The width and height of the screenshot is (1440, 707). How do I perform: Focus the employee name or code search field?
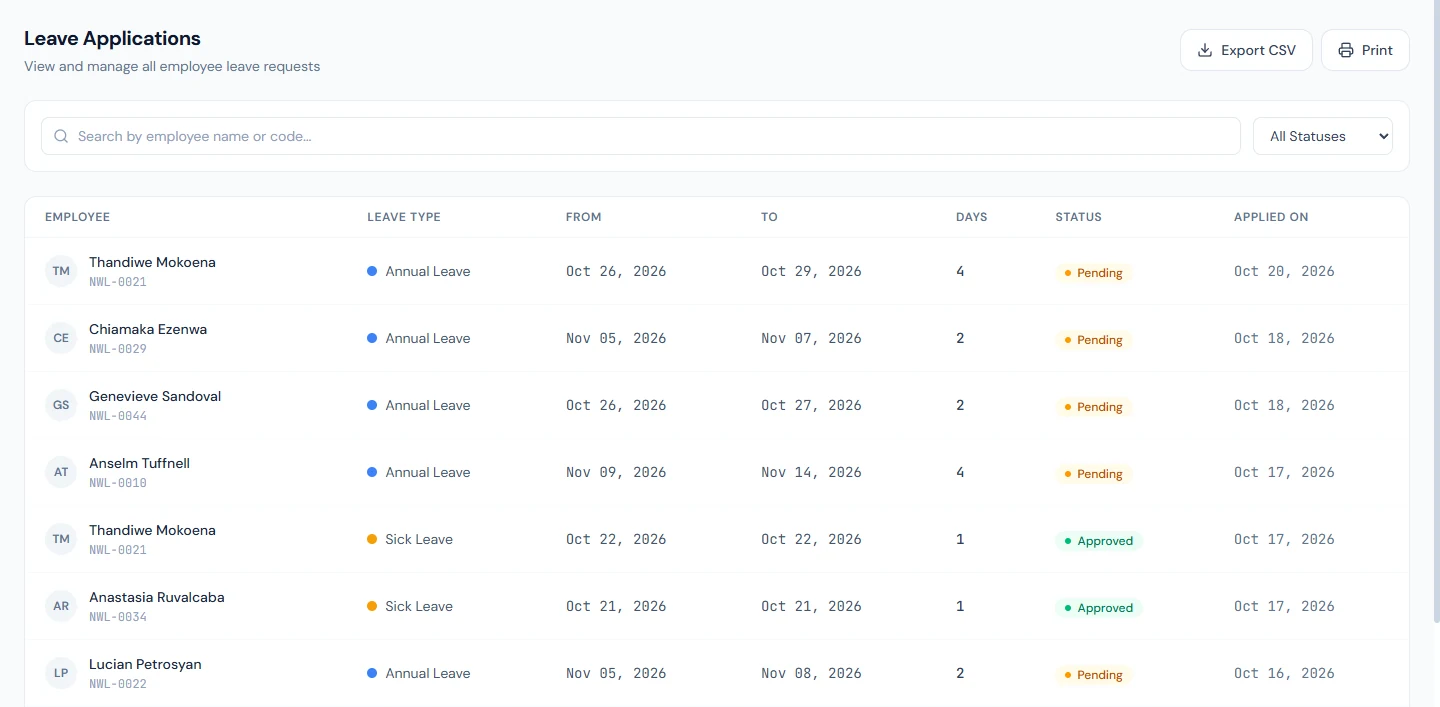tap(641, 136)
